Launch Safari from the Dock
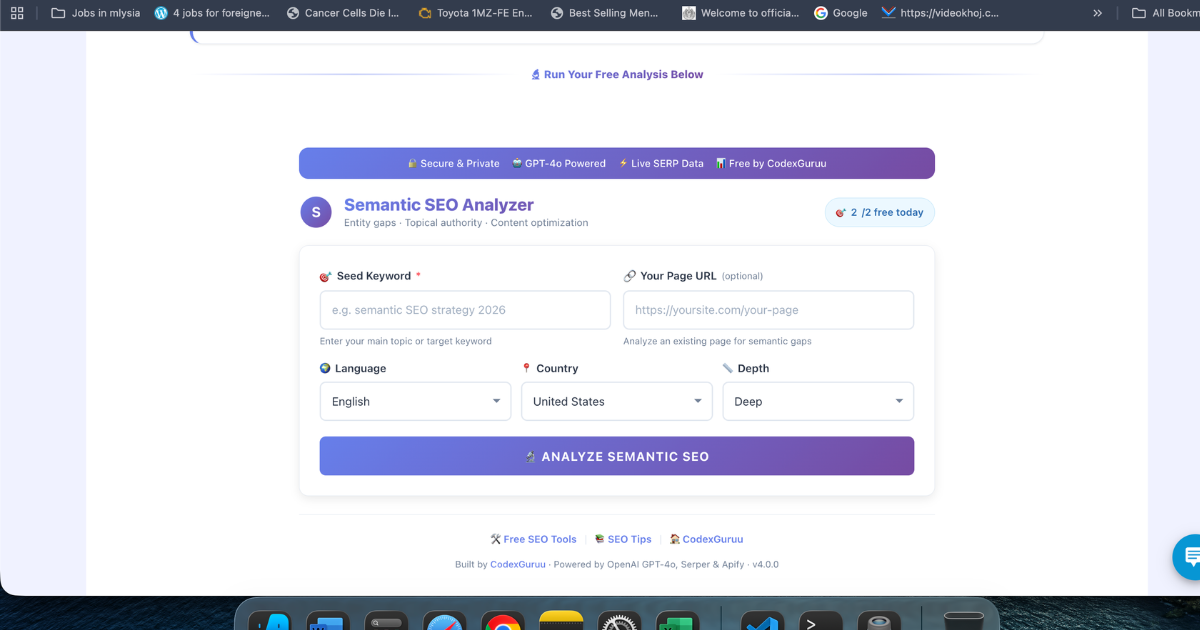1200x630 pixels. tap(444, 622)
